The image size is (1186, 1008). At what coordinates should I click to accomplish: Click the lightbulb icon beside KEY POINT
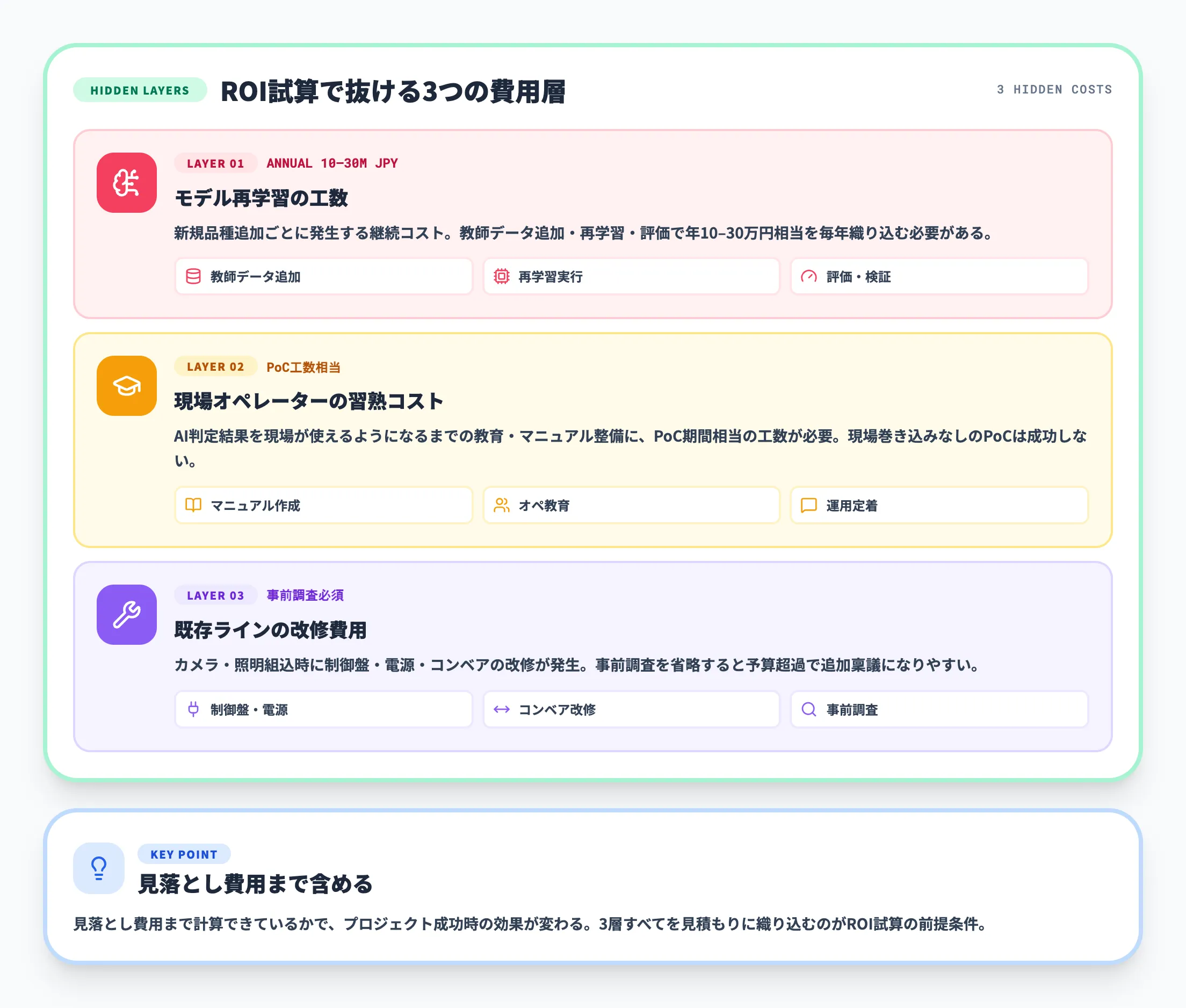point(99,868)
